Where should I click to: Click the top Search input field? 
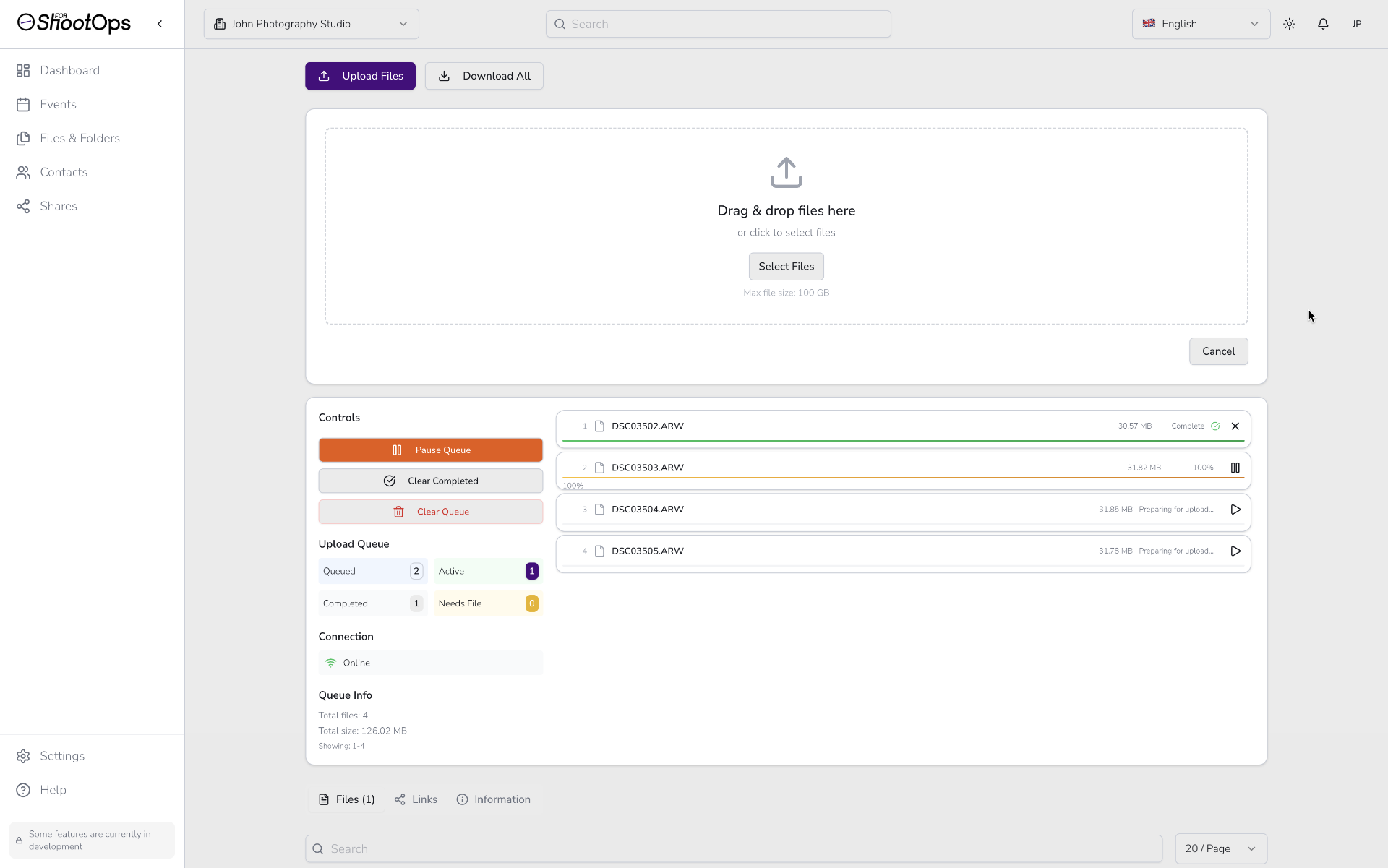pos(718,24)
